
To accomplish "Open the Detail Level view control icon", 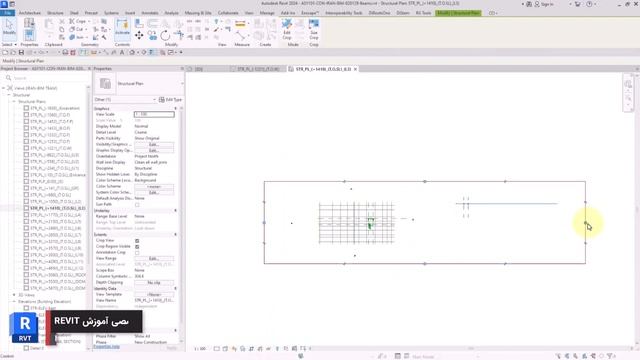I will click(217, 349).
